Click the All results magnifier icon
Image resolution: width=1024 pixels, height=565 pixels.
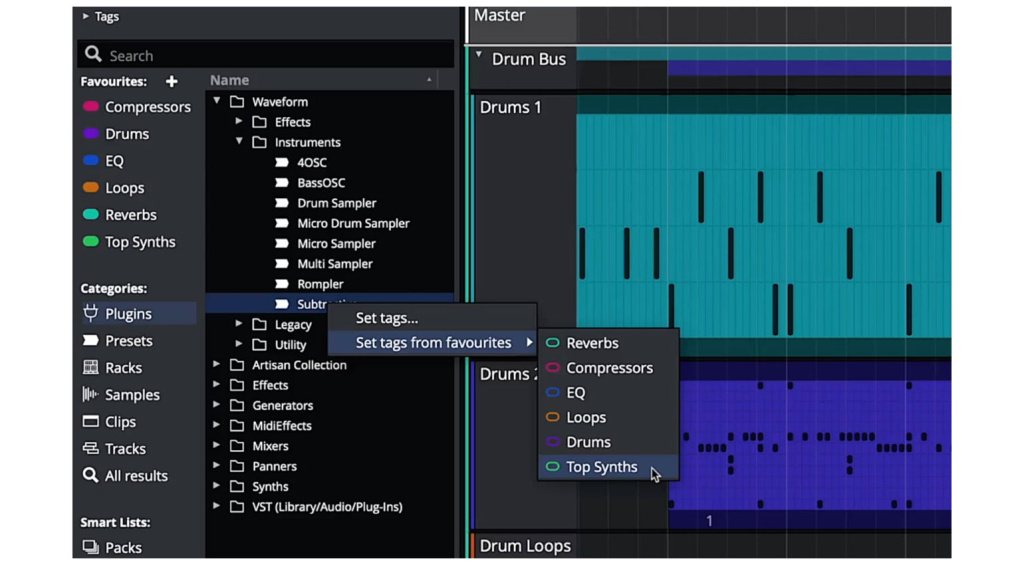[x=90, y=475]
